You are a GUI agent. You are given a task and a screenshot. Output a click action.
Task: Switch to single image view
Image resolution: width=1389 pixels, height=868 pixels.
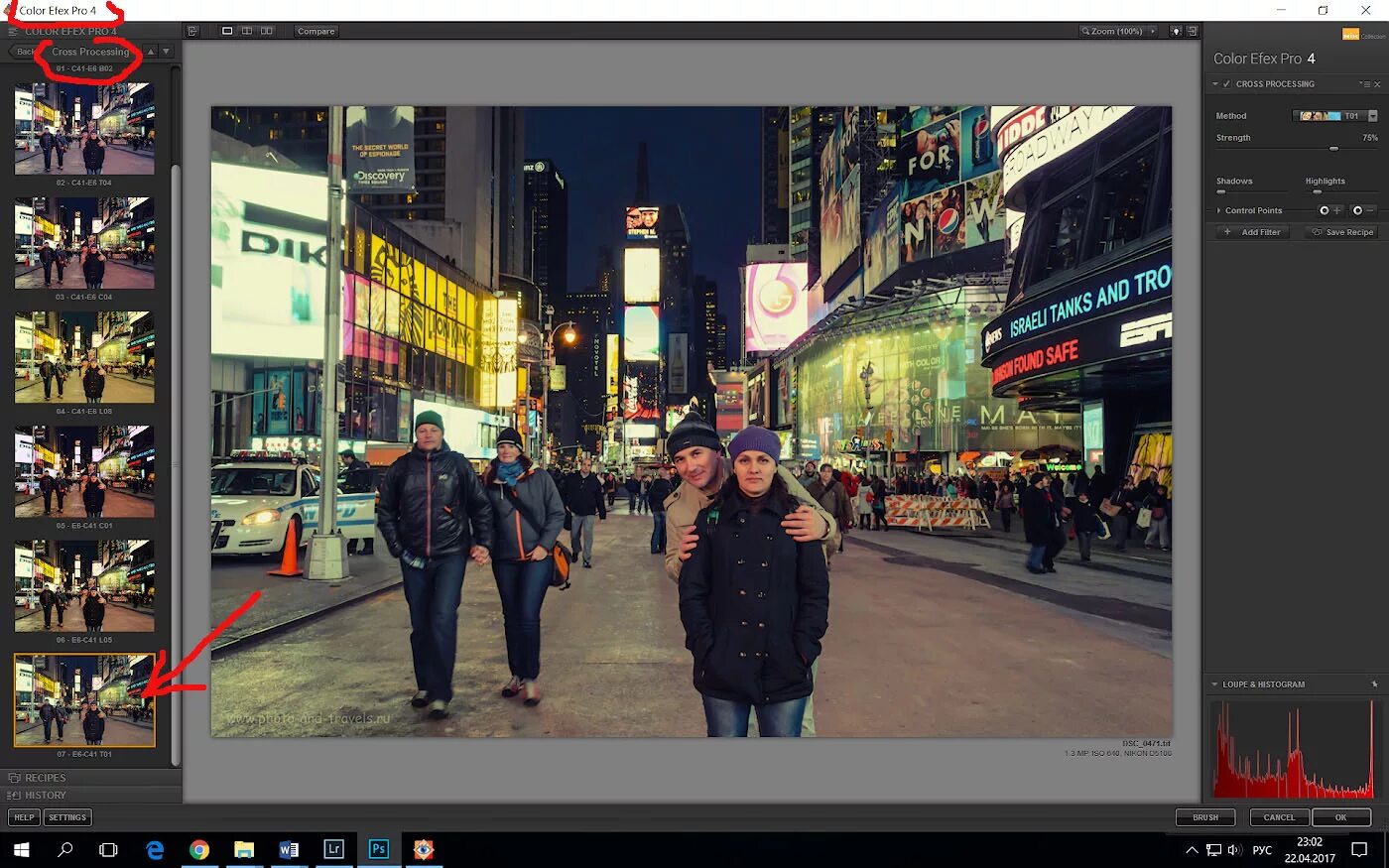click(227, 31)
